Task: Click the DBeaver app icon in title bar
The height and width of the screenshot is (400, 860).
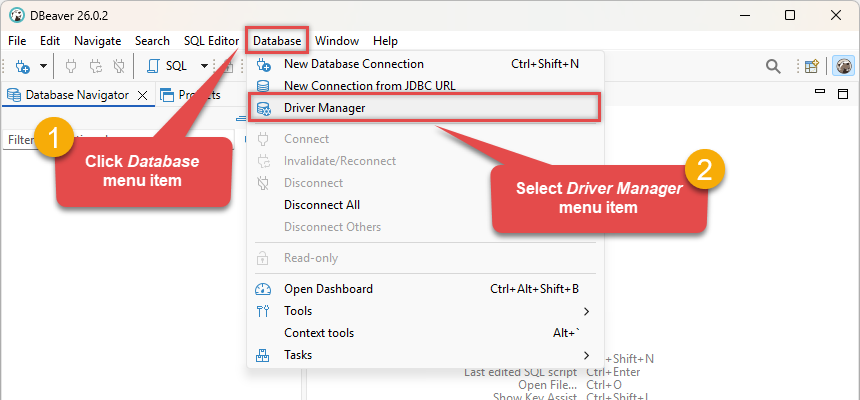Action: tap(17, 15)
